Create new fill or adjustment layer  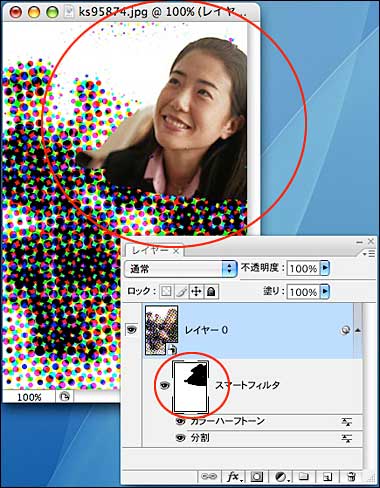click(282, 477)
